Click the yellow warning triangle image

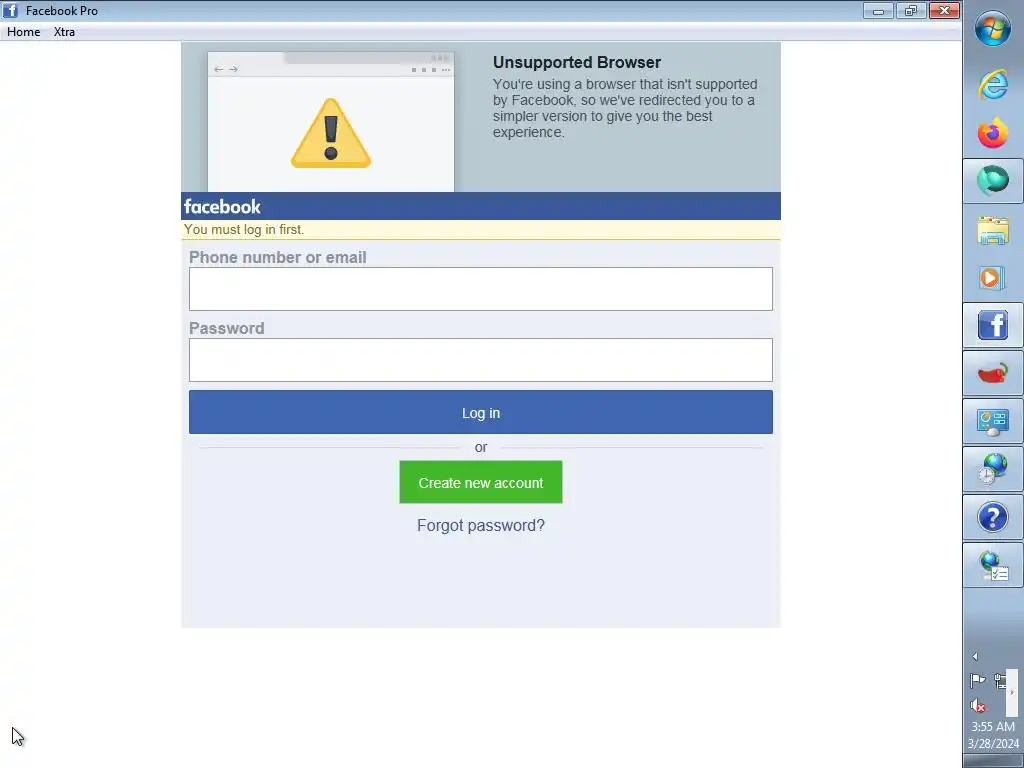[331, 133]
